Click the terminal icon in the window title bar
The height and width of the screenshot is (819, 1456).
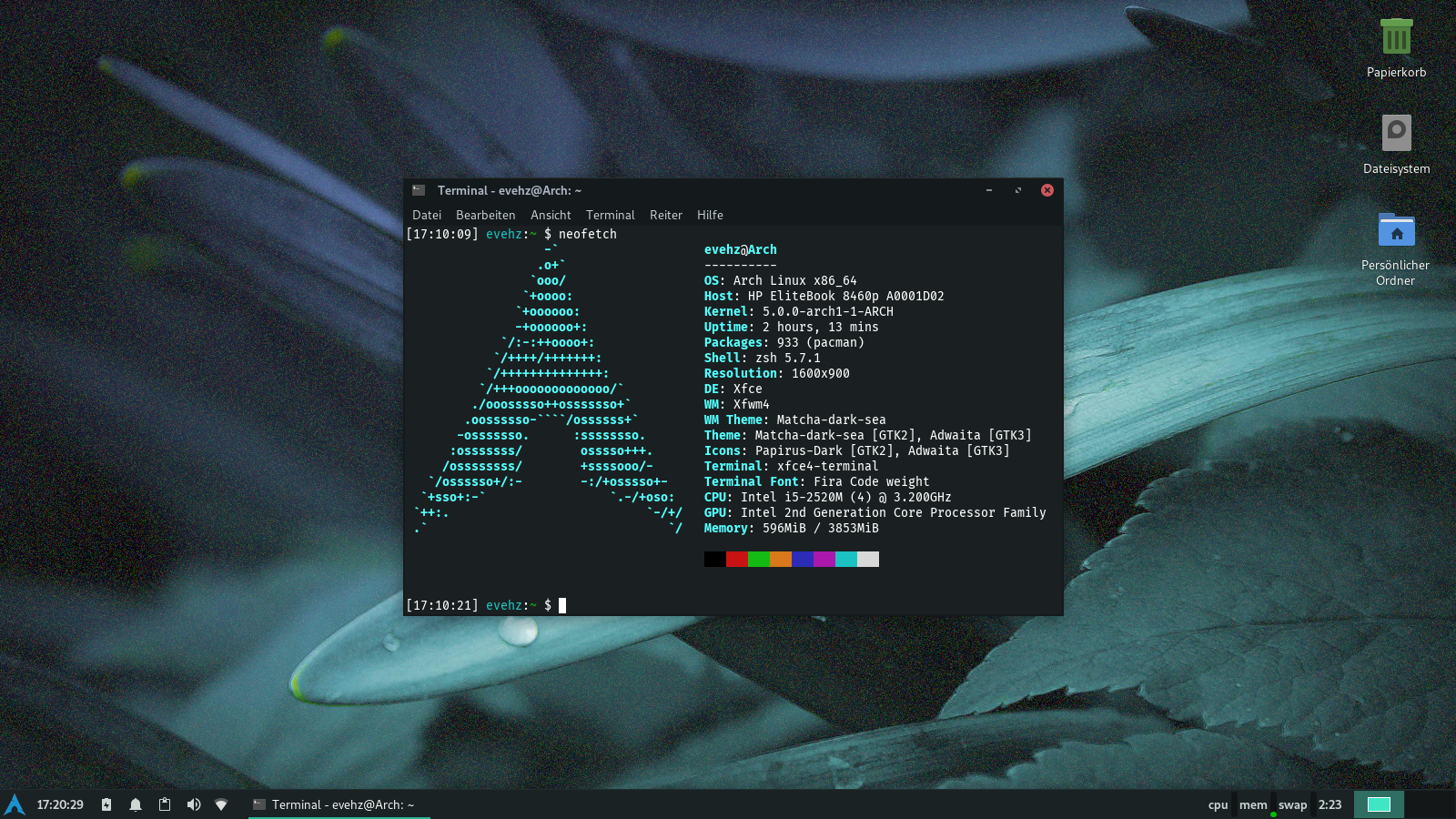coord(419,190)
